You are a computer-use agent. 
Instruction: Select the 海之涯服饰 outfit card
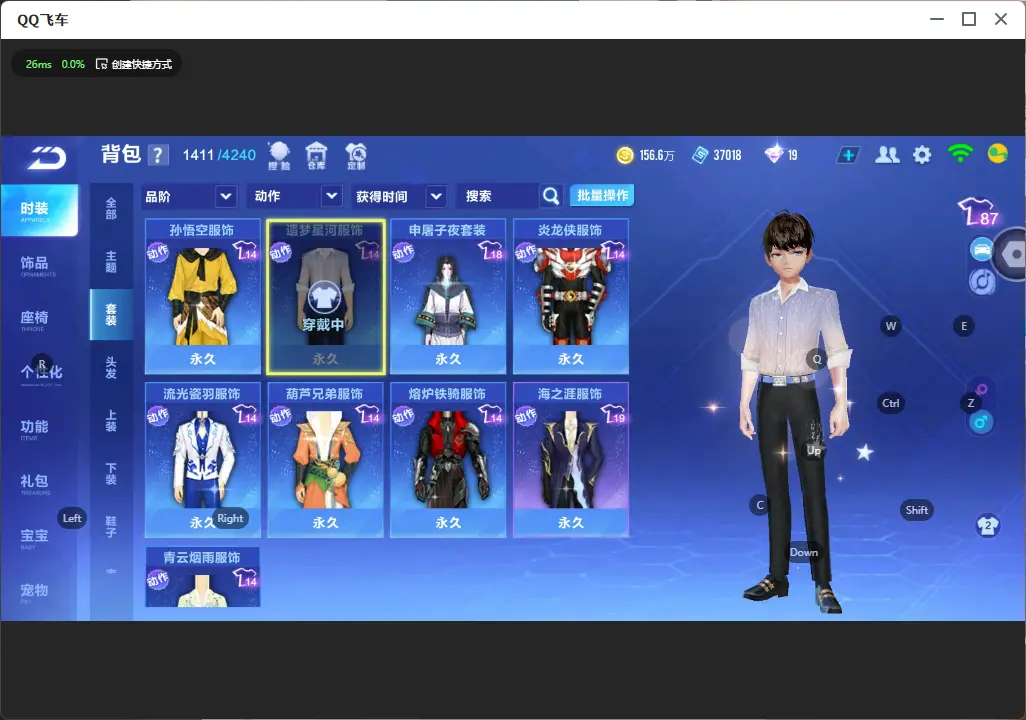[x=571, y=460]
